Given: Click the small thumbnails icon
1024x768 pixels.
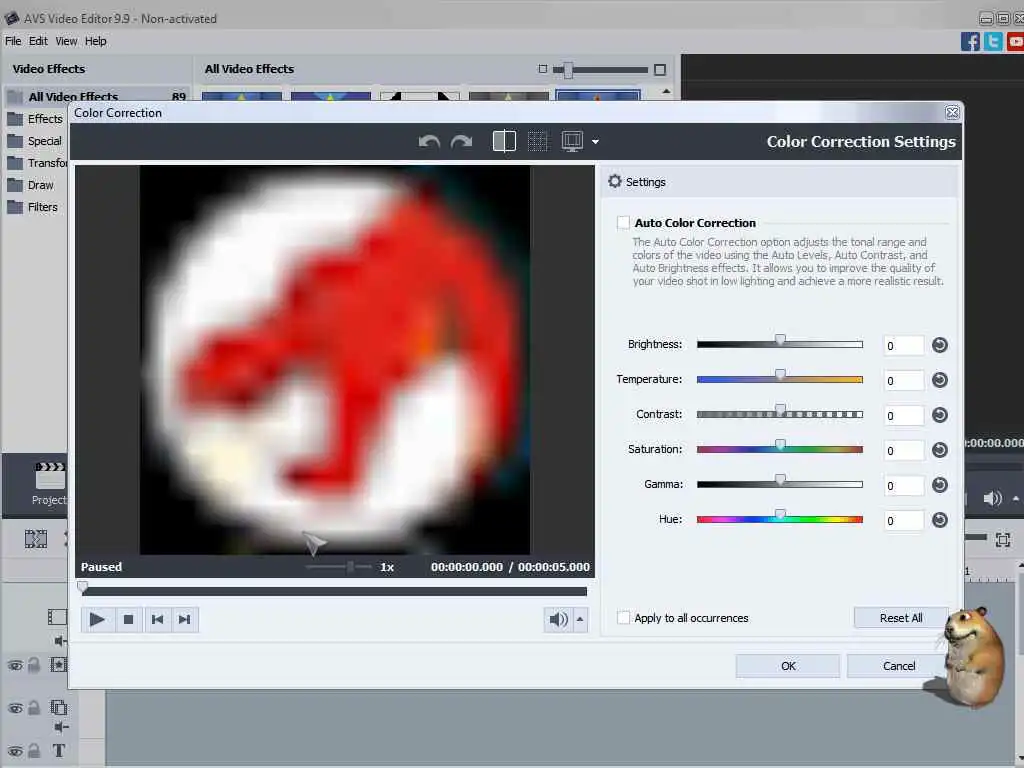Looking at the screenshot, I should click(543, 69).
